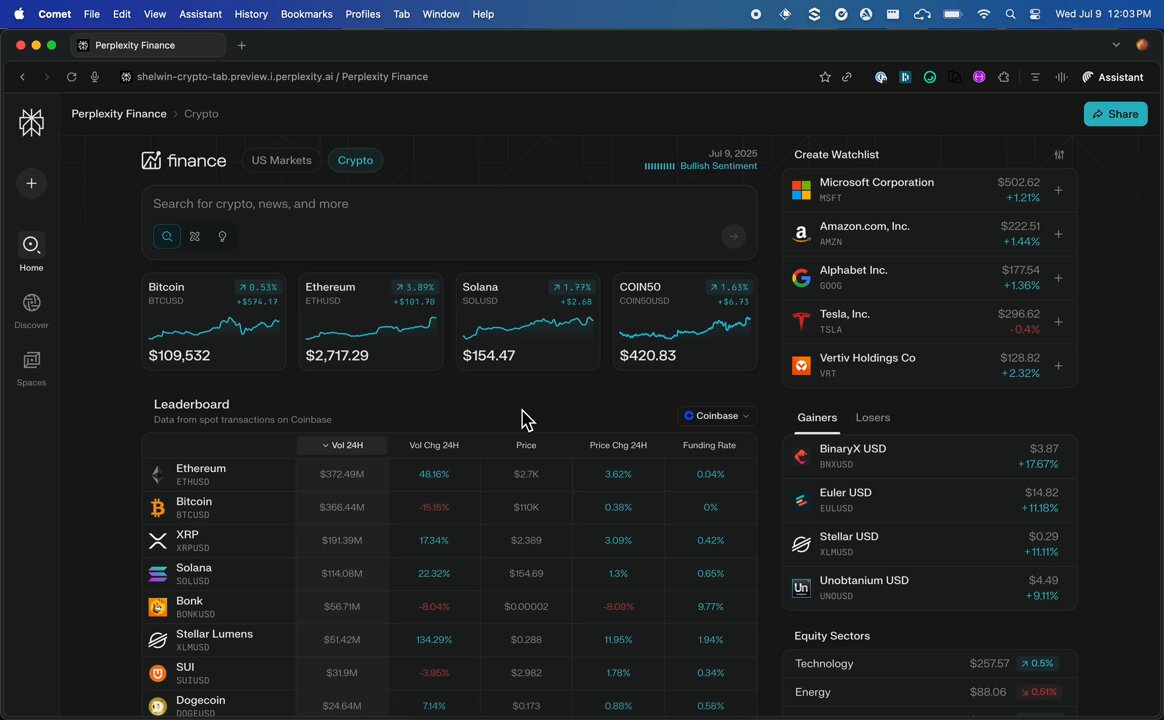
Task: Select the lightbulb mode icon in search box
Action: pos(222,236)
